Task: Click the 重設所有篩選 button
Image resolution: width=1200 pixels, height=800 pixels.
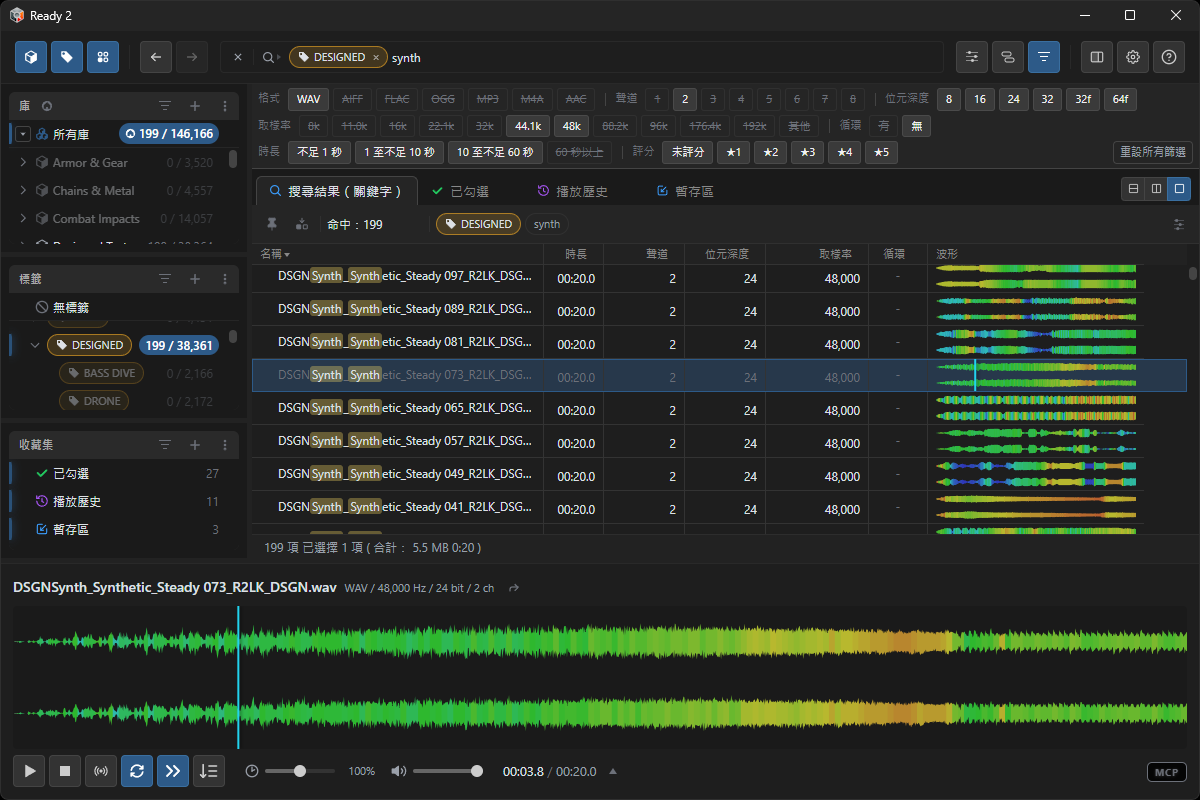Action: coord(1152,152)
